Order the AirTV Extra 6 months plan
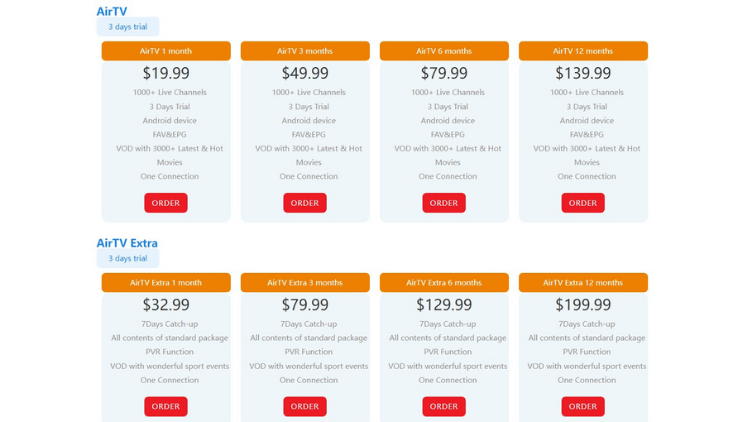 coord(444,406)
